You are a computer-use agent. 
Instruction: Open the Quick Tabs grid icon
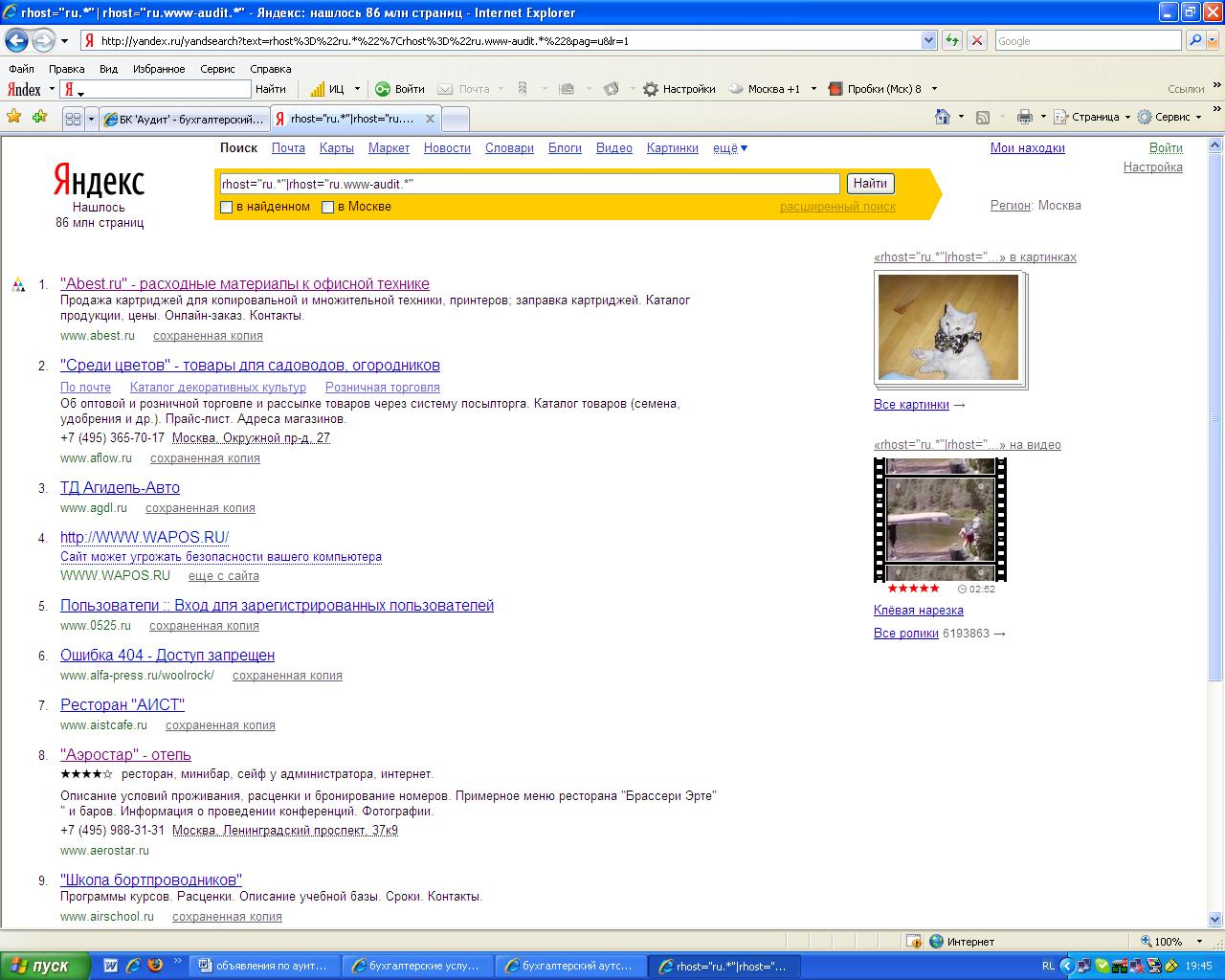click(73, 119)
